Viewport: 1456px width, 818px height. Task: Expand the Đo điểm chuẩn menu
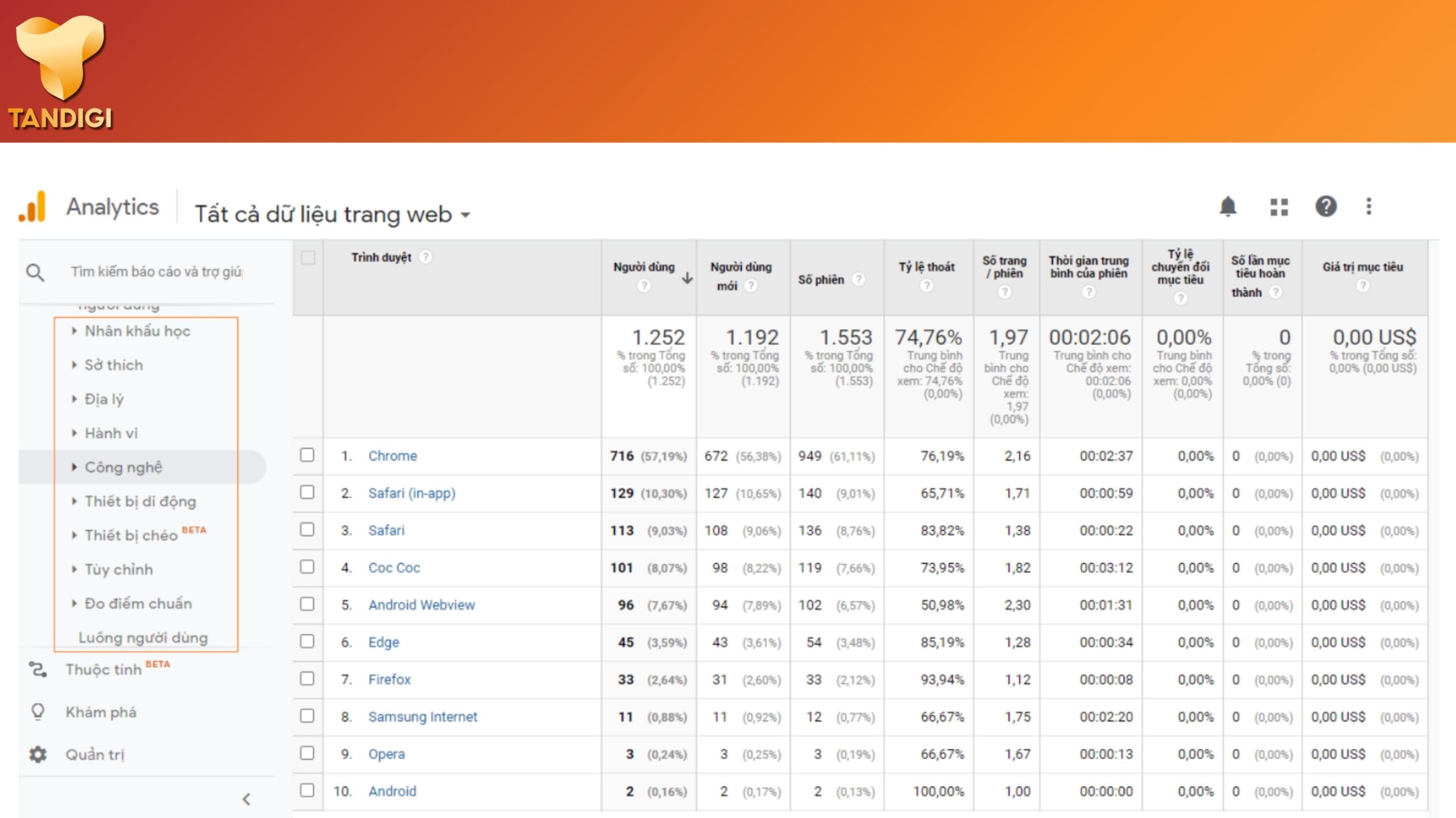pyautogui.click(x=132, y=604)
